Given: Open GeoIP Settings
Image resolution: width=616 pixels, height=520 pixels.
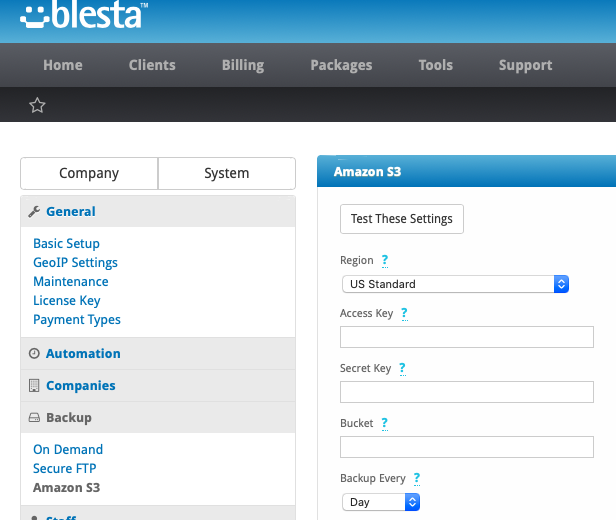Looking at the screenshot, I should click(x=75, y=262).
